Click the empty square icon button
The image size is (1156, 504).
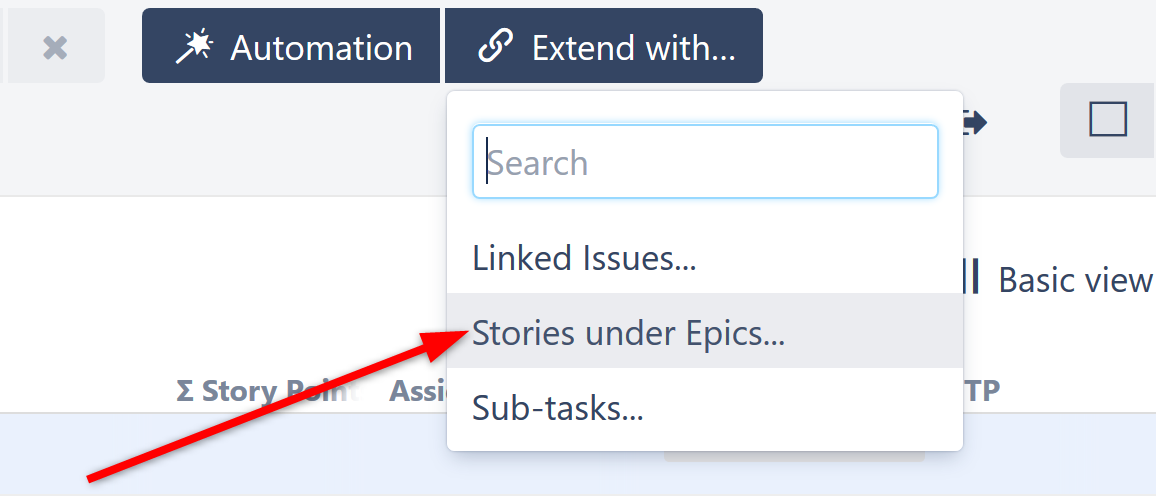pyautogui.click(x=1108, y=120)
